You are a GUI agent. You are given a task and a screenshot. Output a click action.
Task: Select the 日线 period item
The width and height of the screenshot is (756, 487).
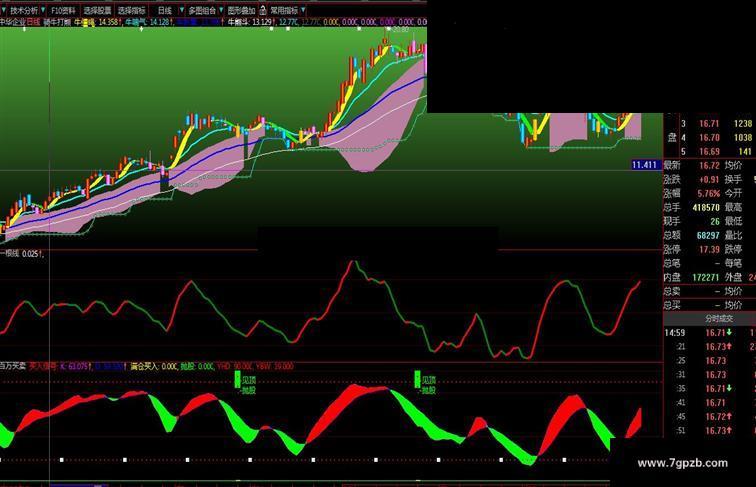[x=164, y=10]
